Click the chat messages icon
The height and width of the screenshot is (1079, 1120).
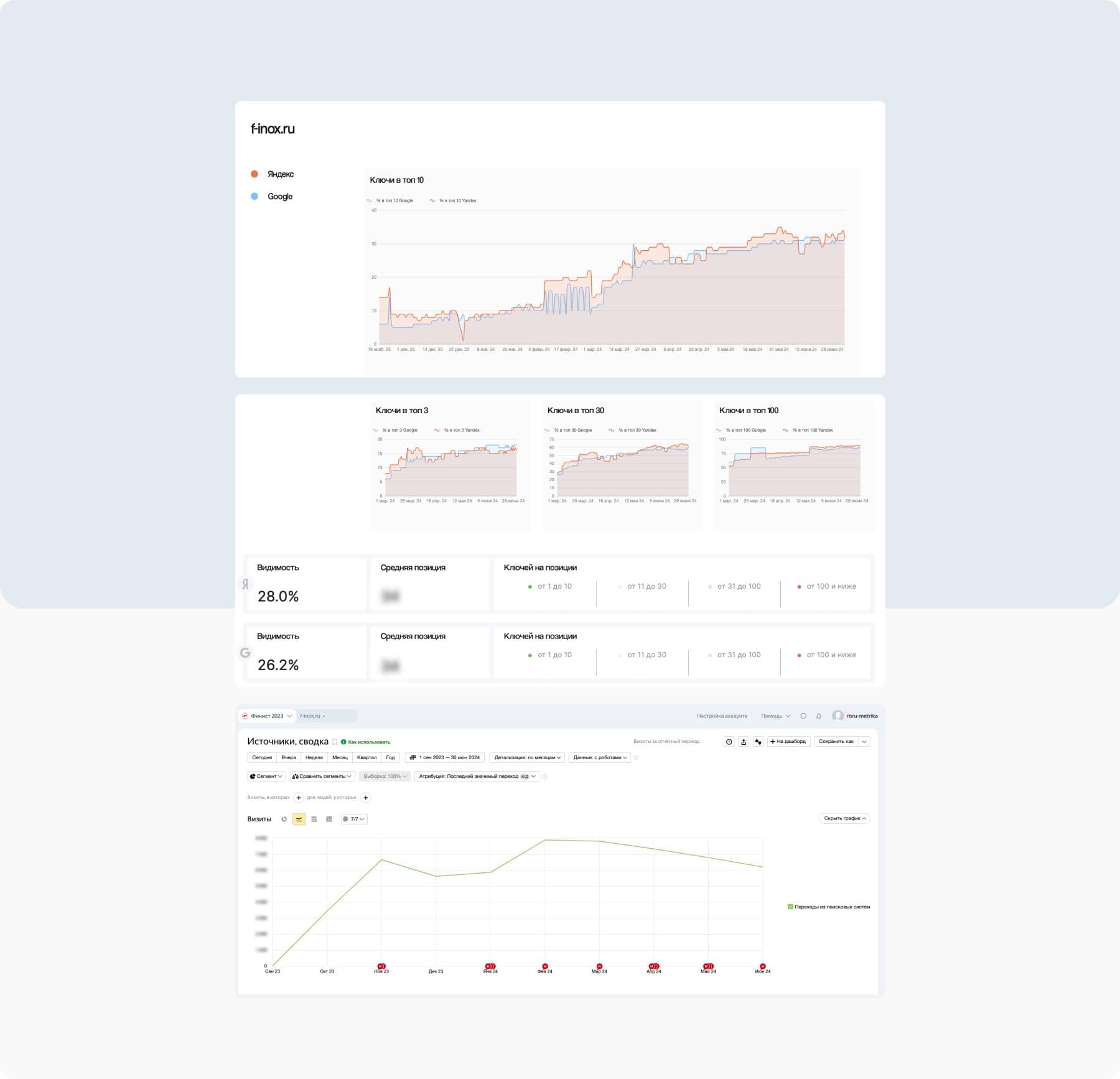(803, 716)
